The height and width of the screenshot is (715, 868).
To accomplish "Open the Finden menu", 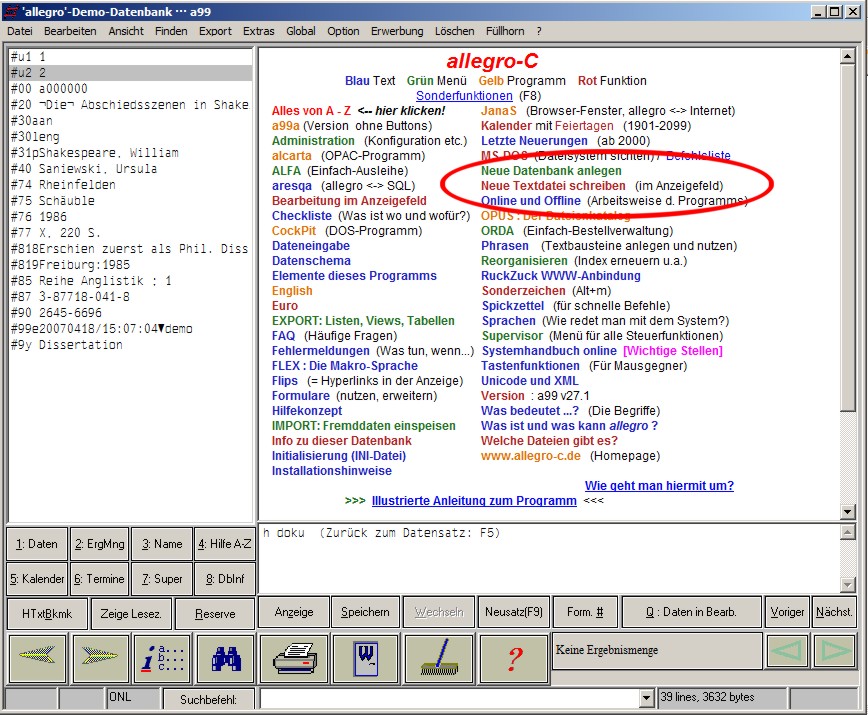I will coord(171,31).
